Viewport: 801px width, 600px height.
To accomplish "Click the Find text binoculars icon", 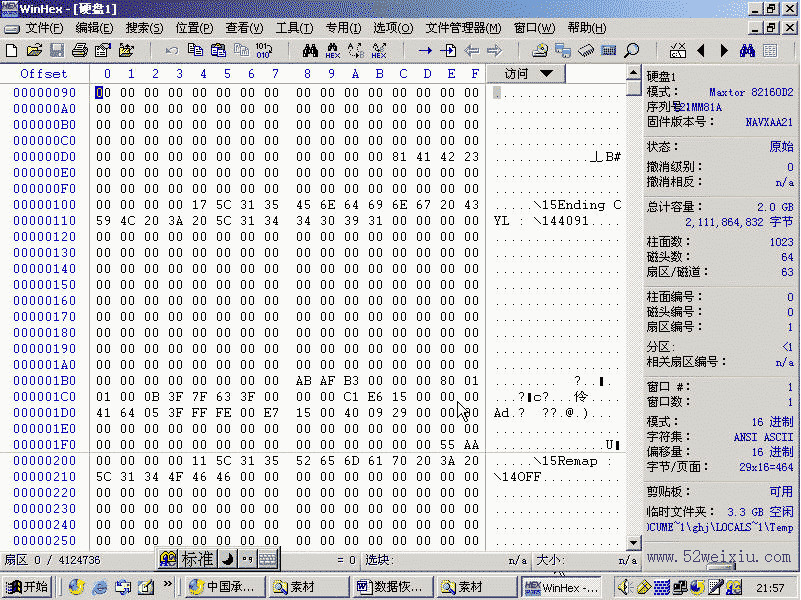I will (x=309, y=50).
